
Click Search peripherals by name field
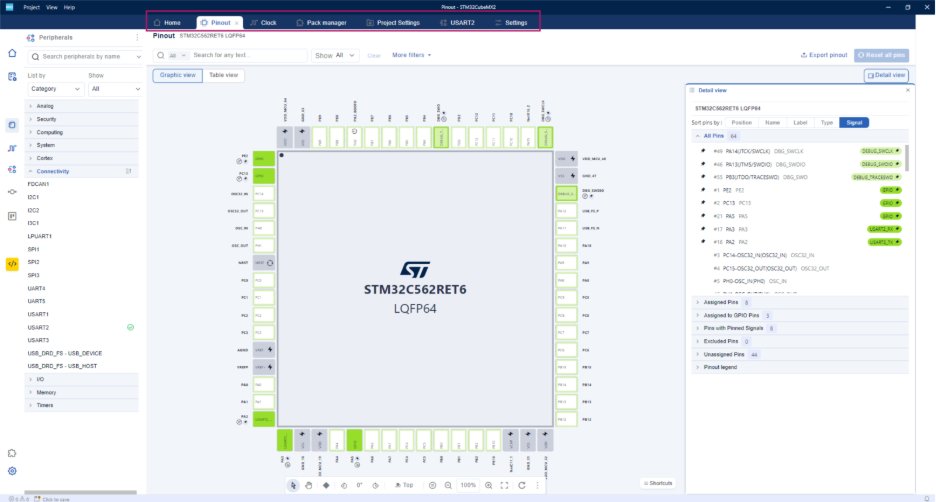pos(85,57)
